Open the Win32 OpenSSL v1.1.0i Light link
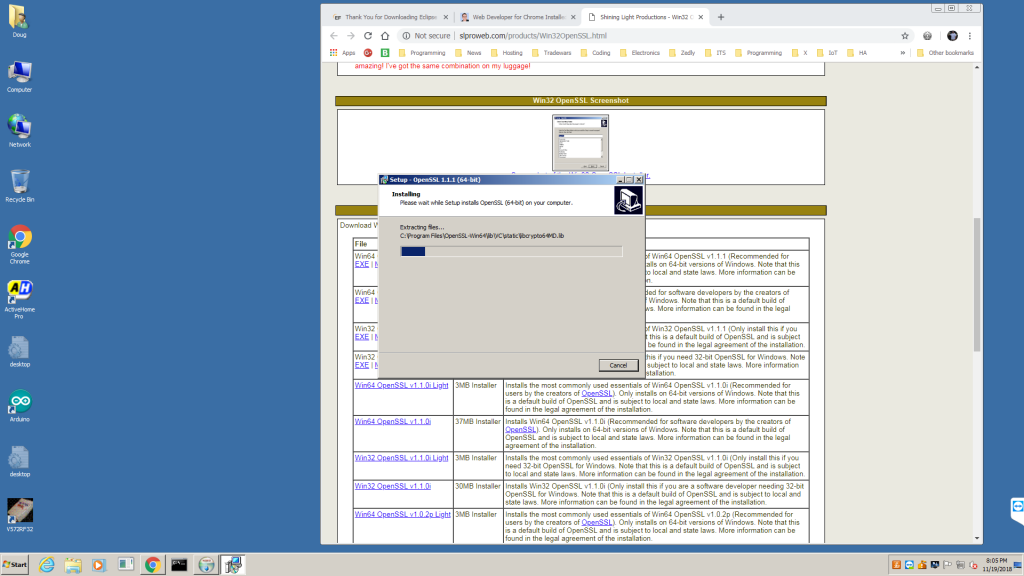The image size is (1024, 576). [x=402, y=458]
